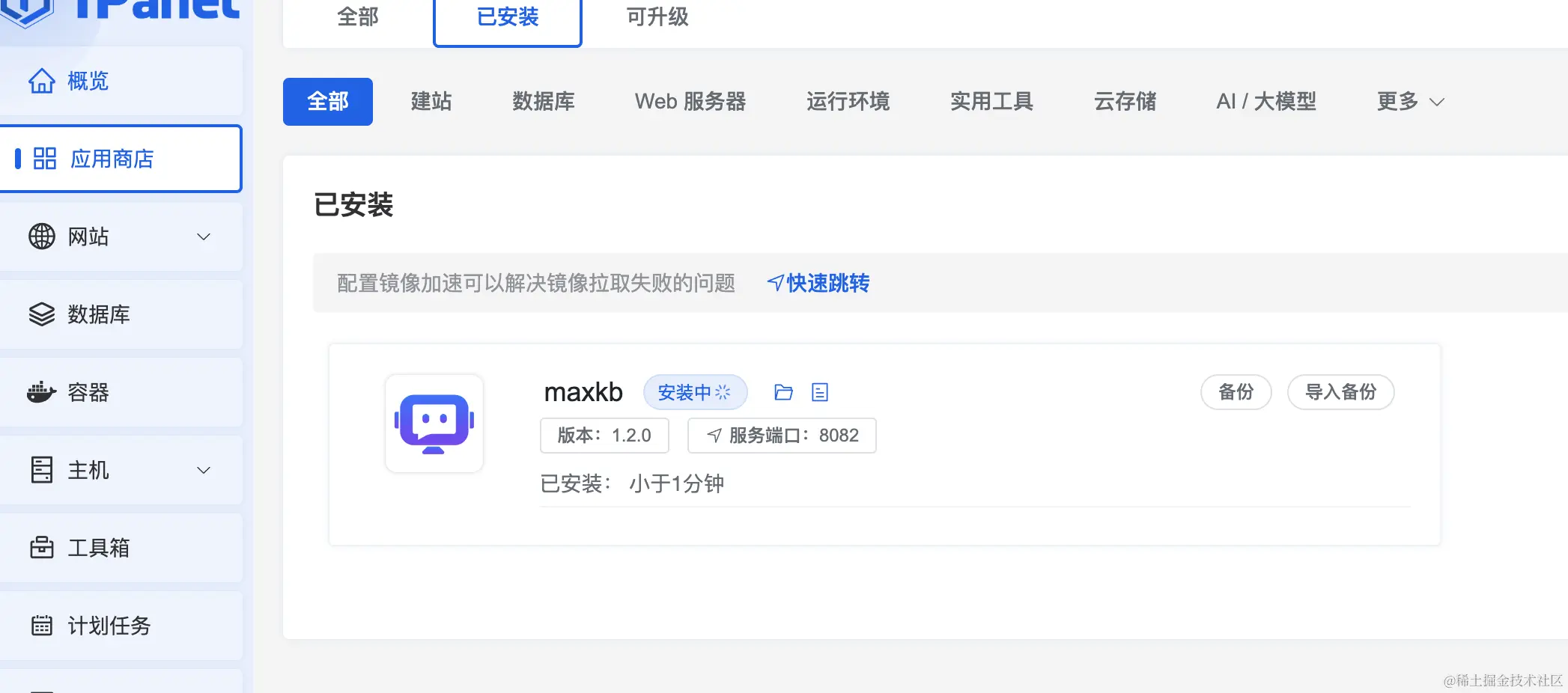
Task: Filter apps by AI / 大模型 category
Action: [x=1266, y=102]
